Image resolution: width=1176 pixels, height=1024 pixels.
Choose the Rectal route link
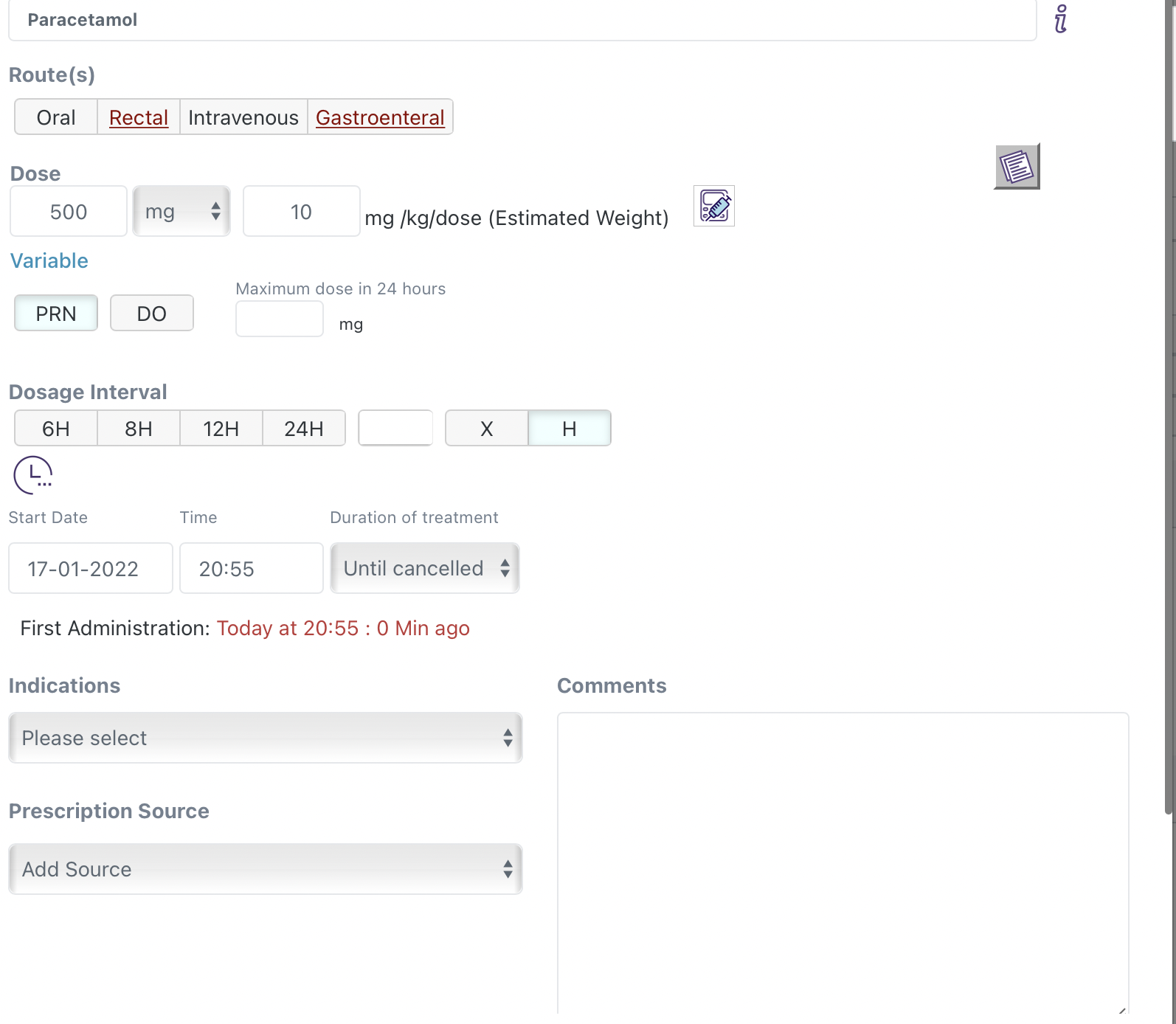tap(139, 117)
